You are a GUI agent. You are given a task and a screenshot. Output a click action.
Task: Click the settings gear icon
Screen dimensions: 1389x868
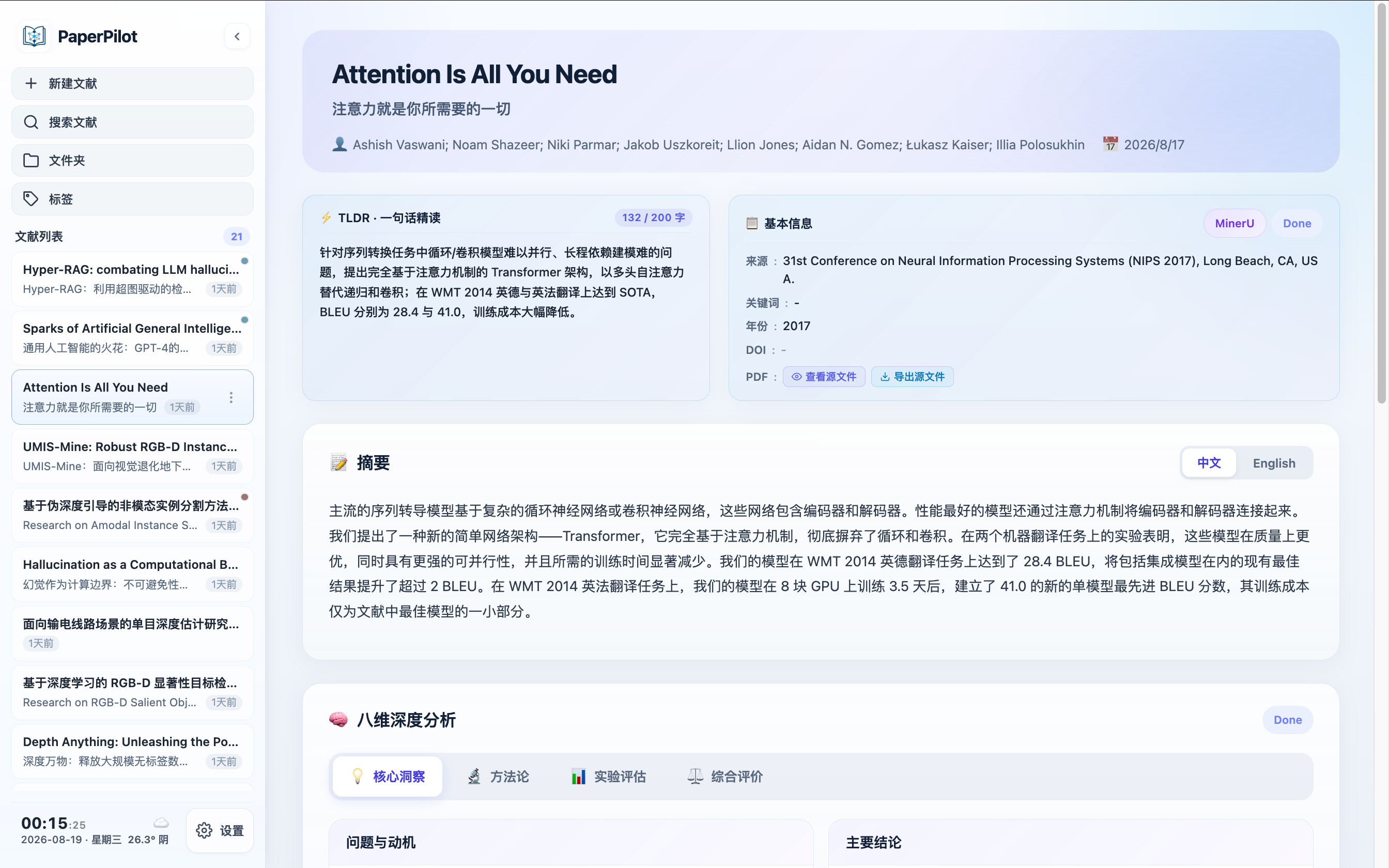pos(204,831)
